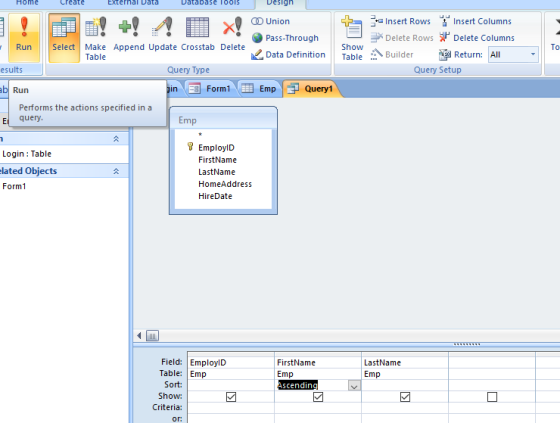Collapse the Related Objects group
This screenshot has width=560, height=423.
(116, 171)
